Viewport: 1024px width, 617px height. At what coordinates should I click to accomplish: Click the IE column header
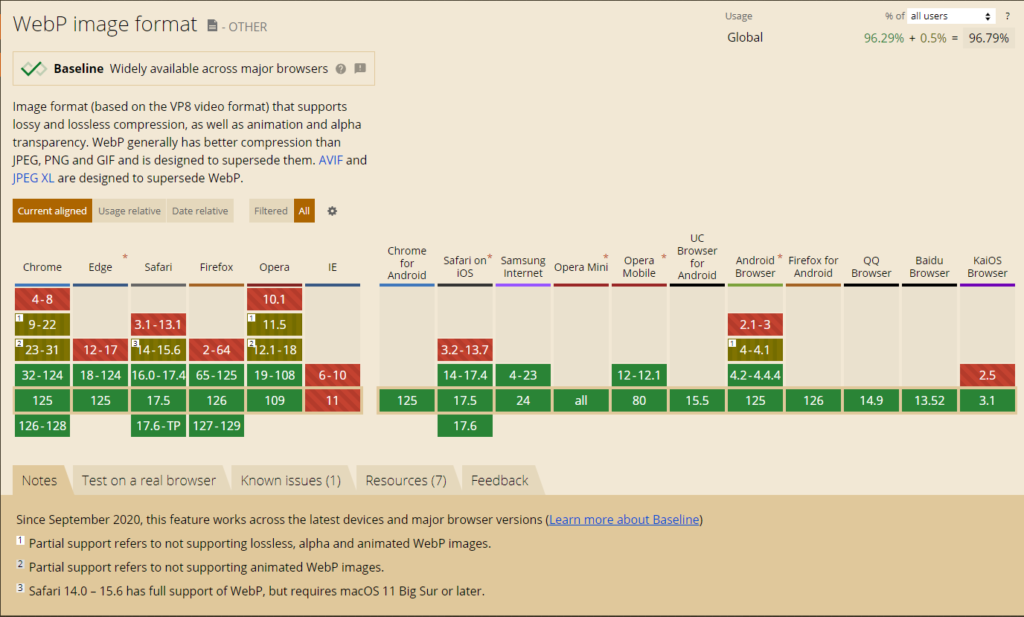tap(332, 267)
